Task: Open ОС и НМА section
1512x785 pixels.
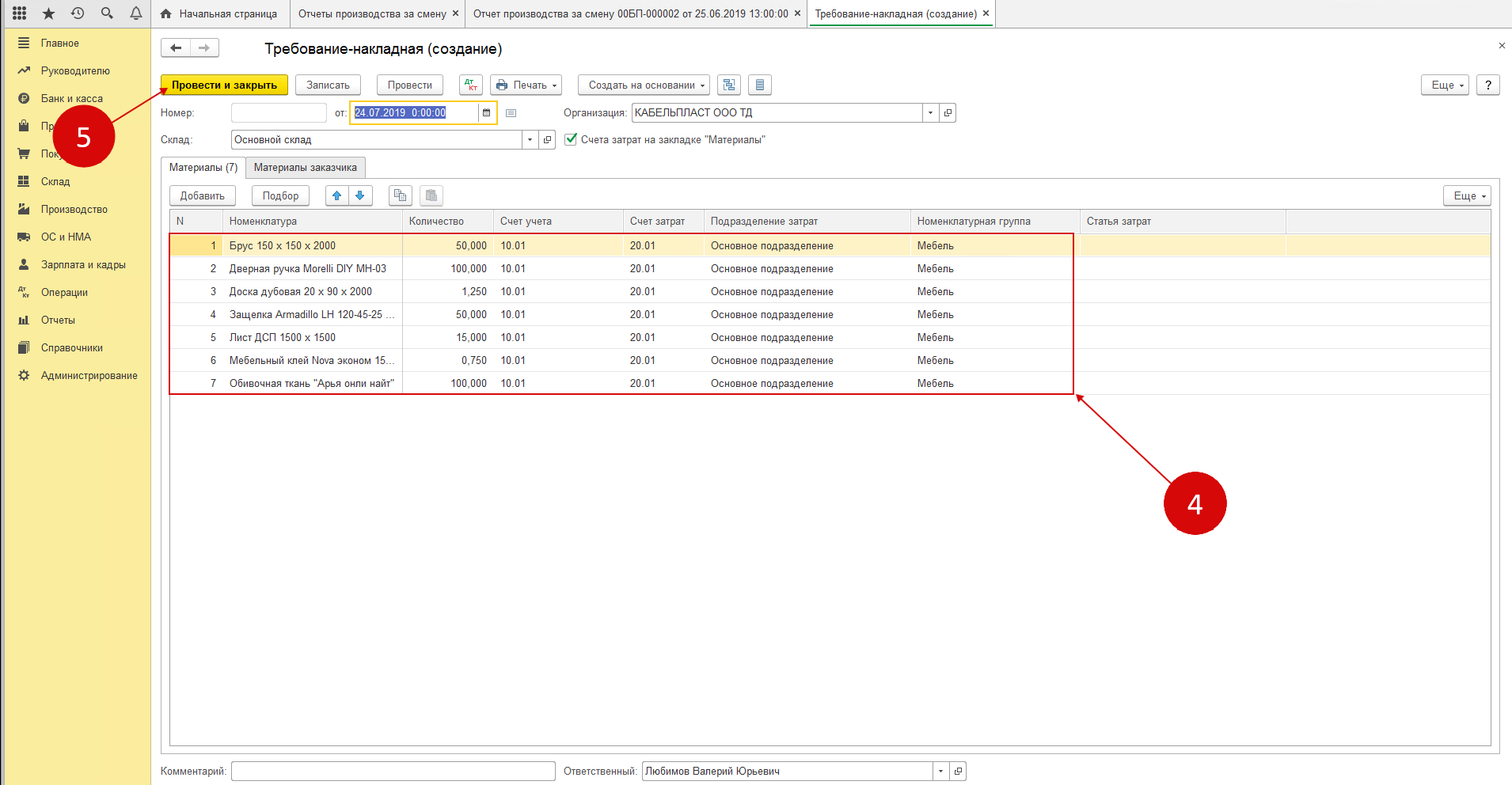Action: [x=66, y=237]
